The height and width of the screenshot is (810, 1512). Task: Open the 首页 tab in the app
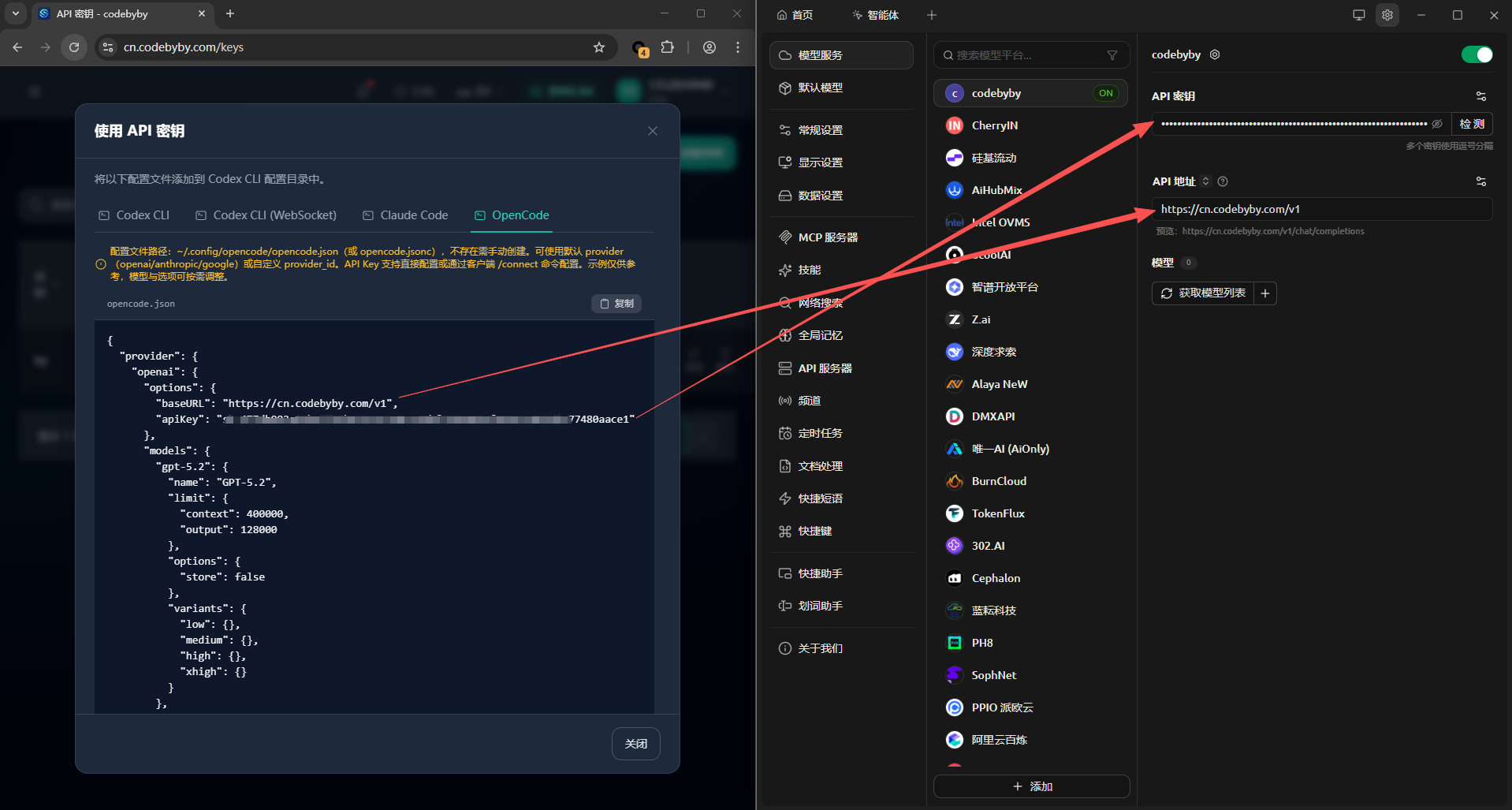click(x=795, y=15)
